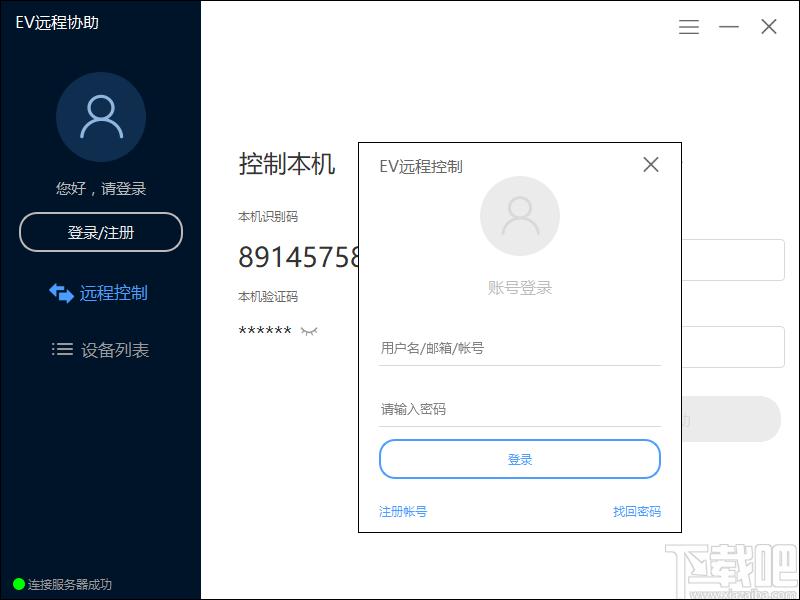Click the 本机识别码 number 89145758
The image size is (800, 600).
pos(299,257)
